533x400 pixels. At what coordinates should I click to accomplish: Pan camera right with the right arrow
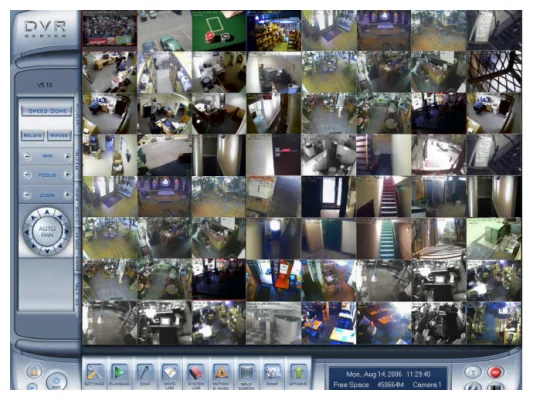tap(67, 232)
